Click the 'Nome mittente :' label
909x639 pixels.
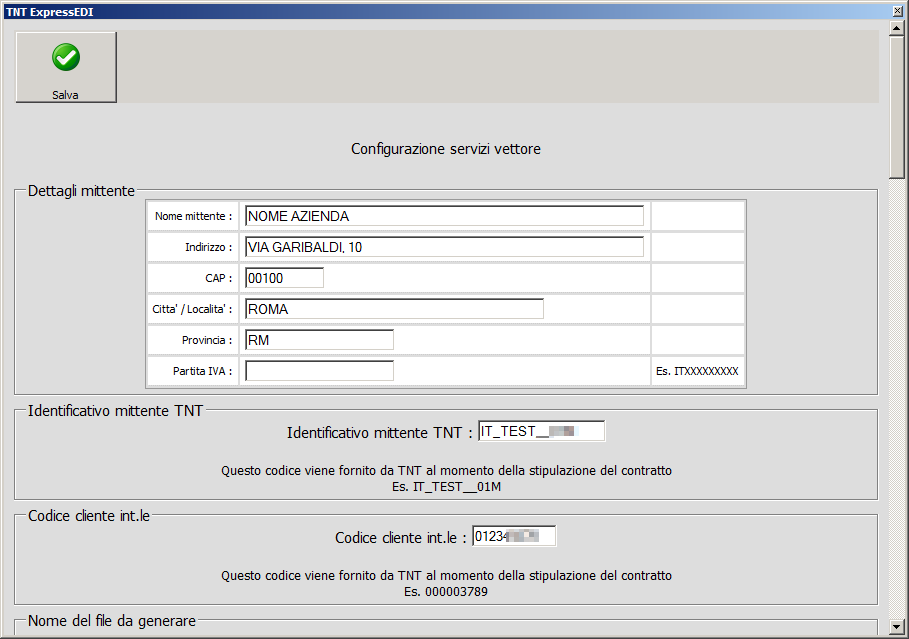pos(193,216)
